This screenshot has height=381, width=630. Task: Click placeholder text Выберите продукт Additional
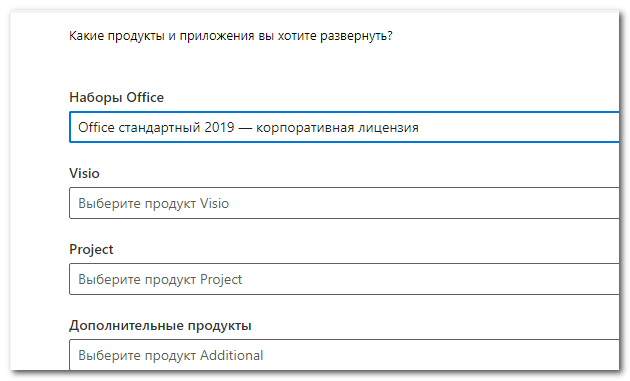170,355
